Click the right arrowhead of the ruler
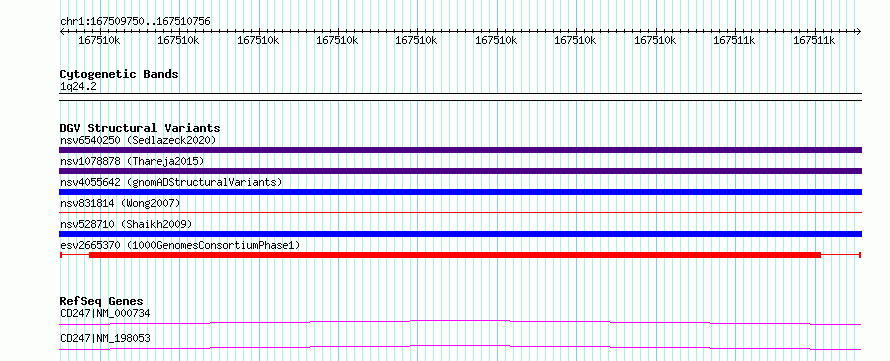The image size is (890, 361). (x=859, y=31)
